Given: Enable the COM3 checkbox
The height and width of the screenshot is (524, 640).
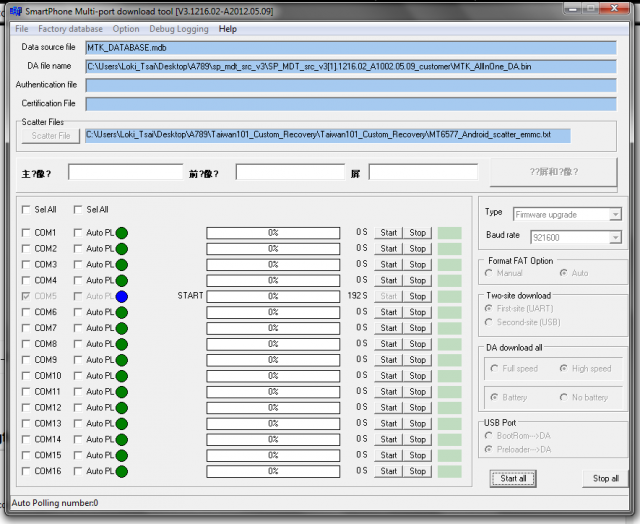Looking at the screenshot, I should pyautogui.click(x=26, y=264).
